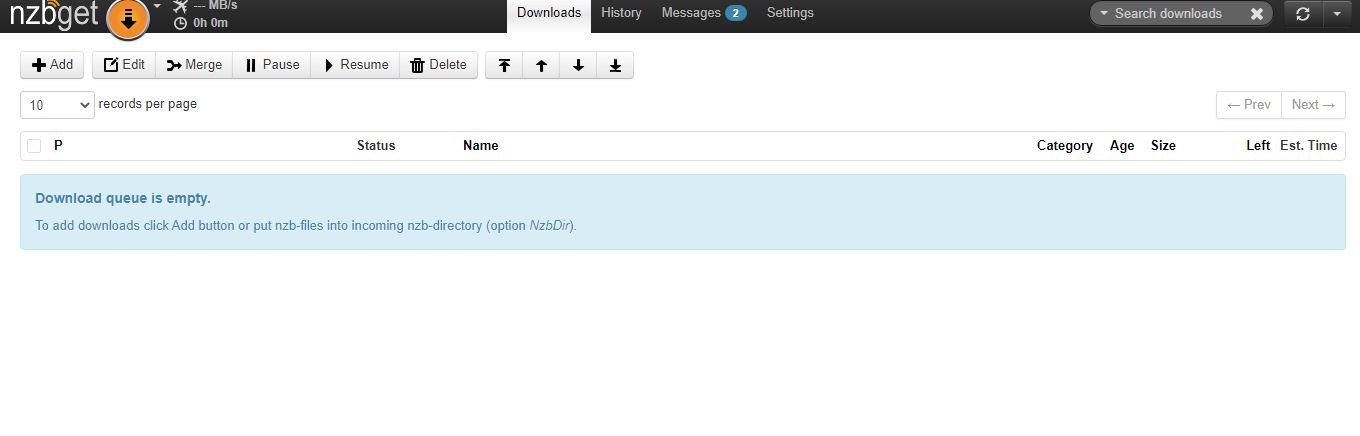Clear the search field with X icon
Viewport: 1360px width, 436px height.
point(1257,13)
